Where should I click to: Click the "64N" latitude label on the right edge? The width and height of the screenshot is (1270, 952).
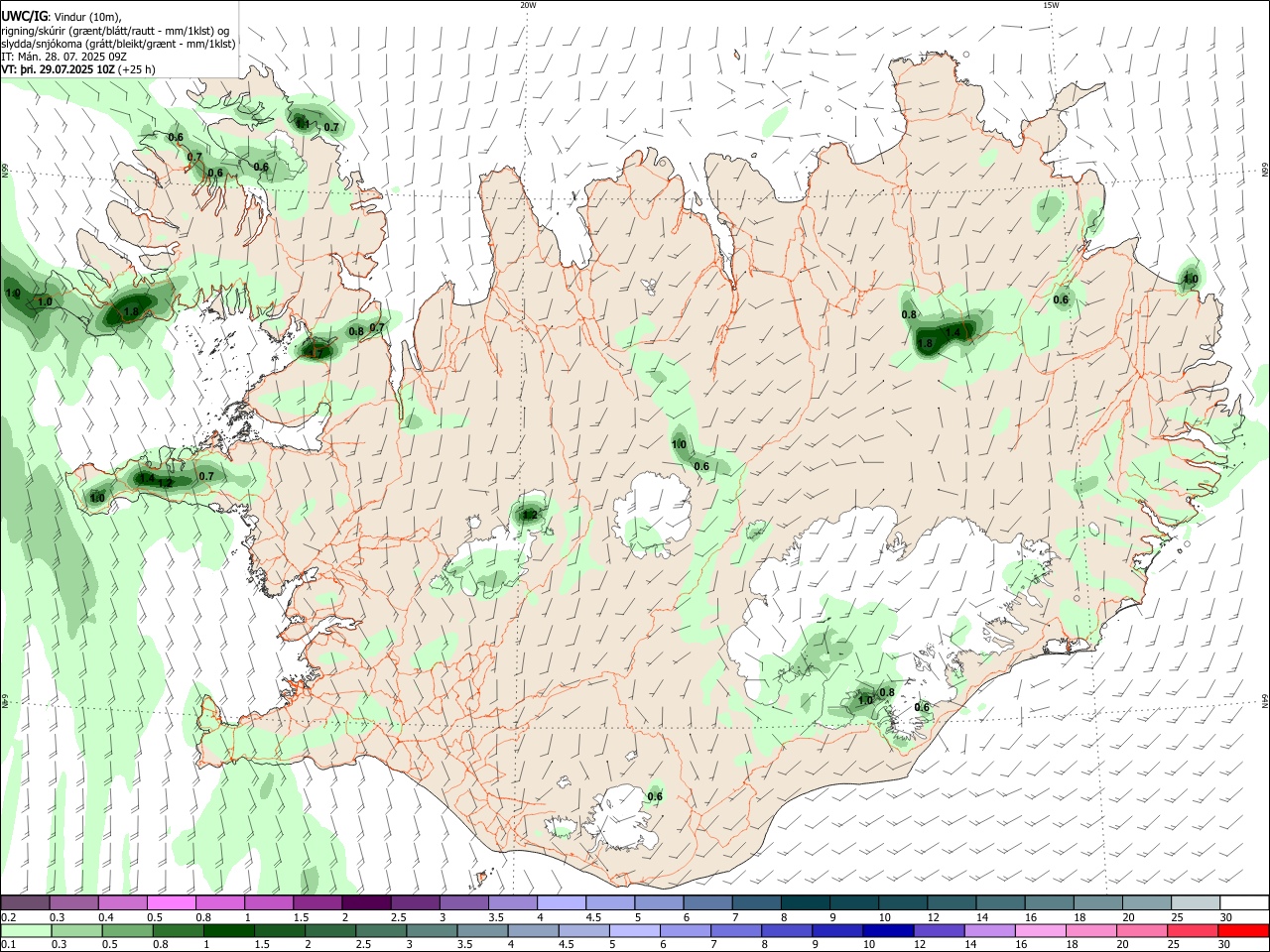coord(1265,701)
